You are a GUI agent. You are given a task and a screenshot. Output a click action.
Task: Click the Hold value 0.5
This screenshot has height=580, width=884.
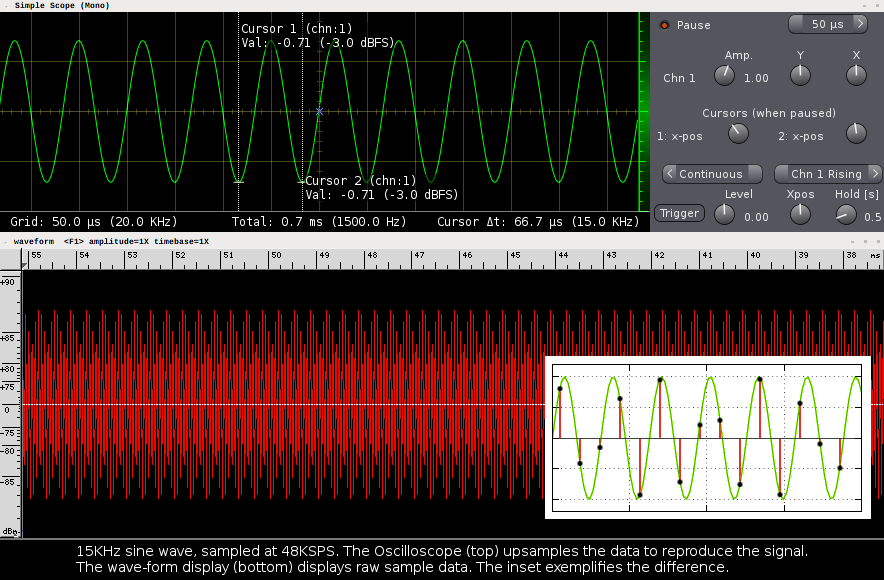pos(872,217)
